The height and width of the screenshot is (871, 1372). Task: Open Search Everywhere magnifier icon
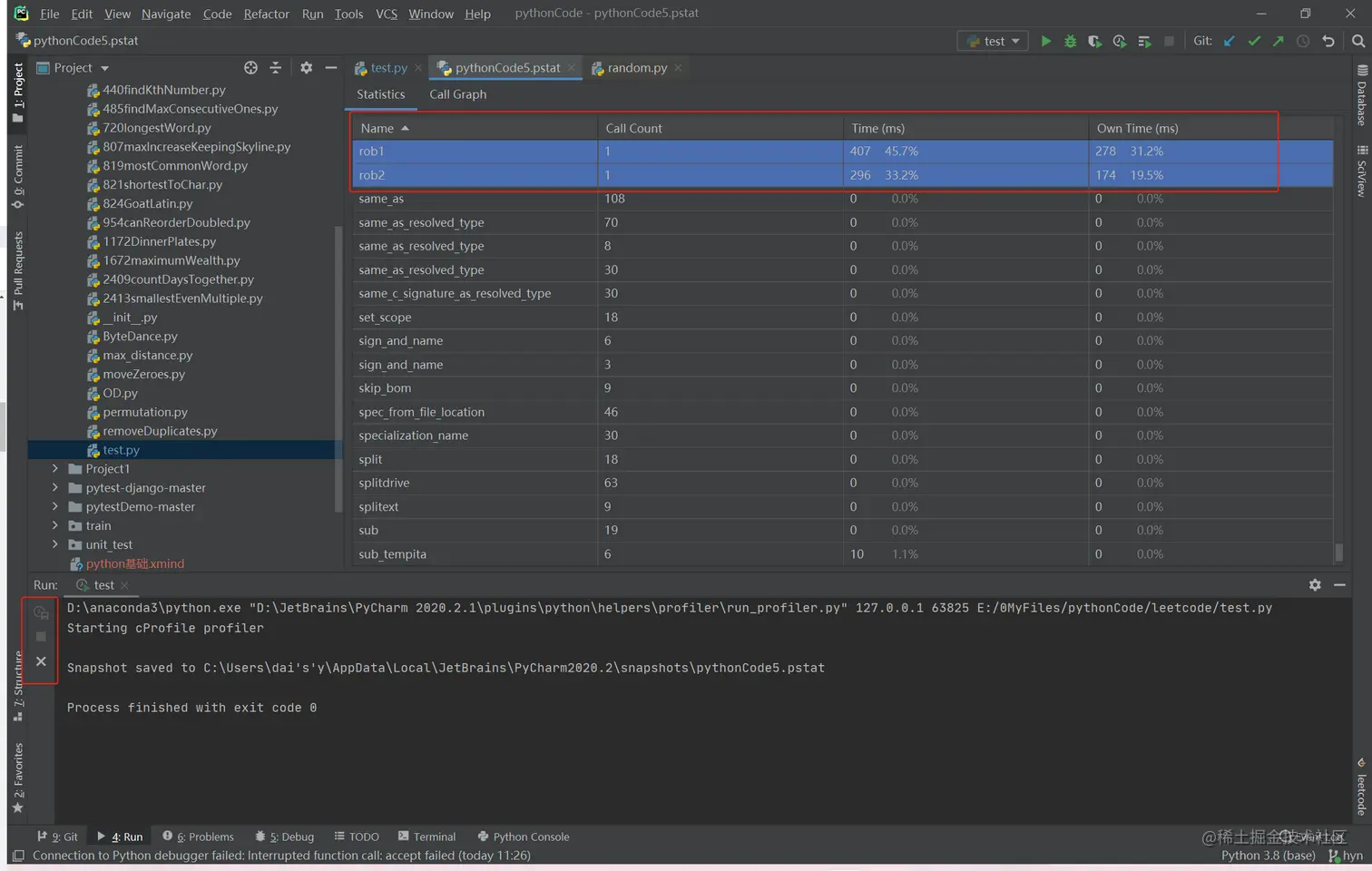point(1357,41)
